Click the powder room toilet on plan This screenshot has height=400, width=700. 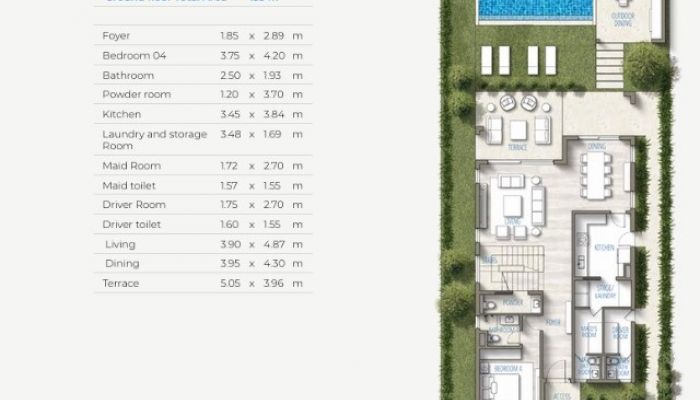click(x=490, y=305)
